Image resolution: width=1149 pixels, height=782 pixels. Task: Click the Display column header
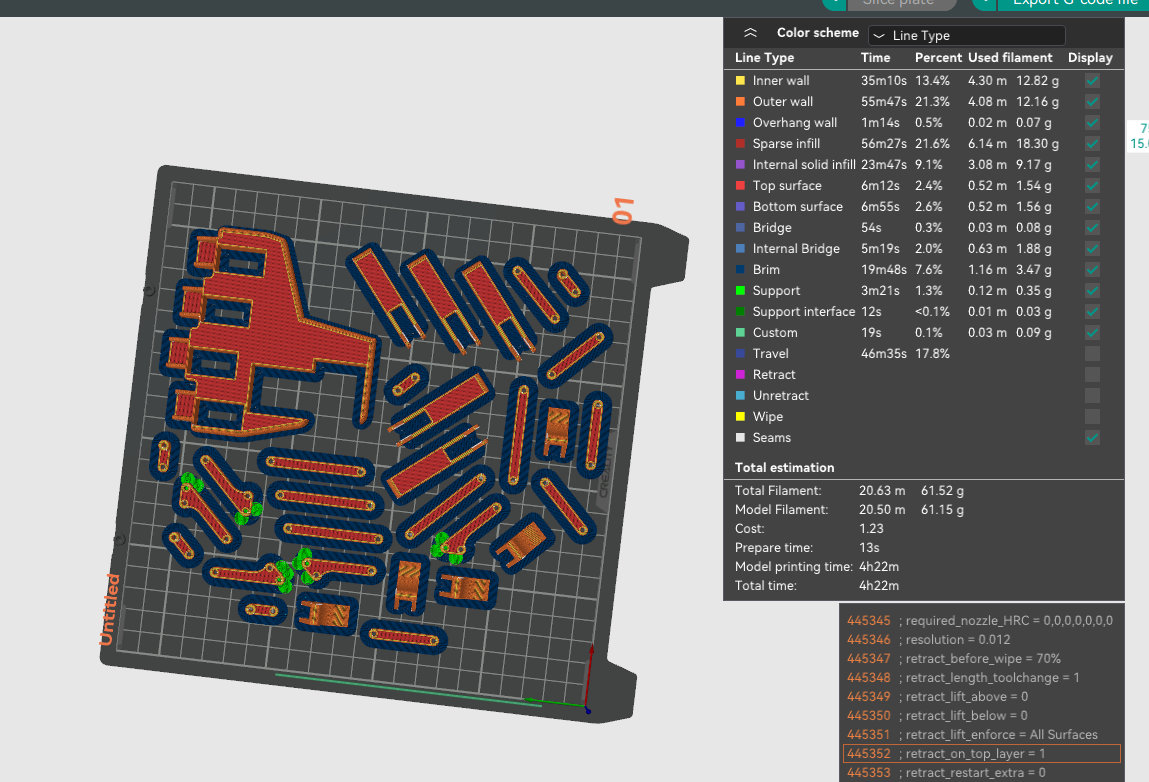click(x=1090, y=58)
